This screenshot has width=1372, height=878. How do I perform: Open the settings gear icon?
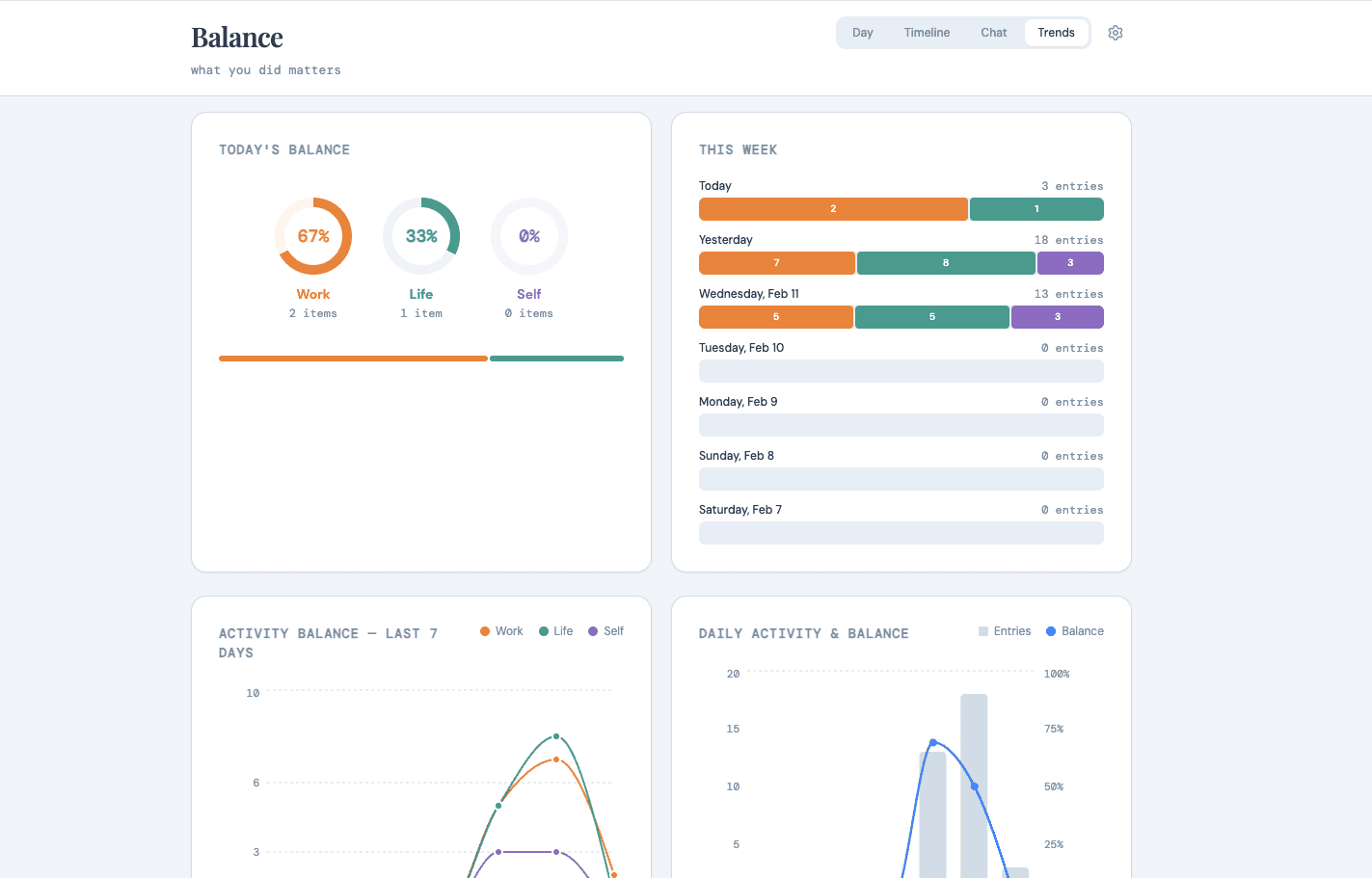click(x=1116, y=33)
